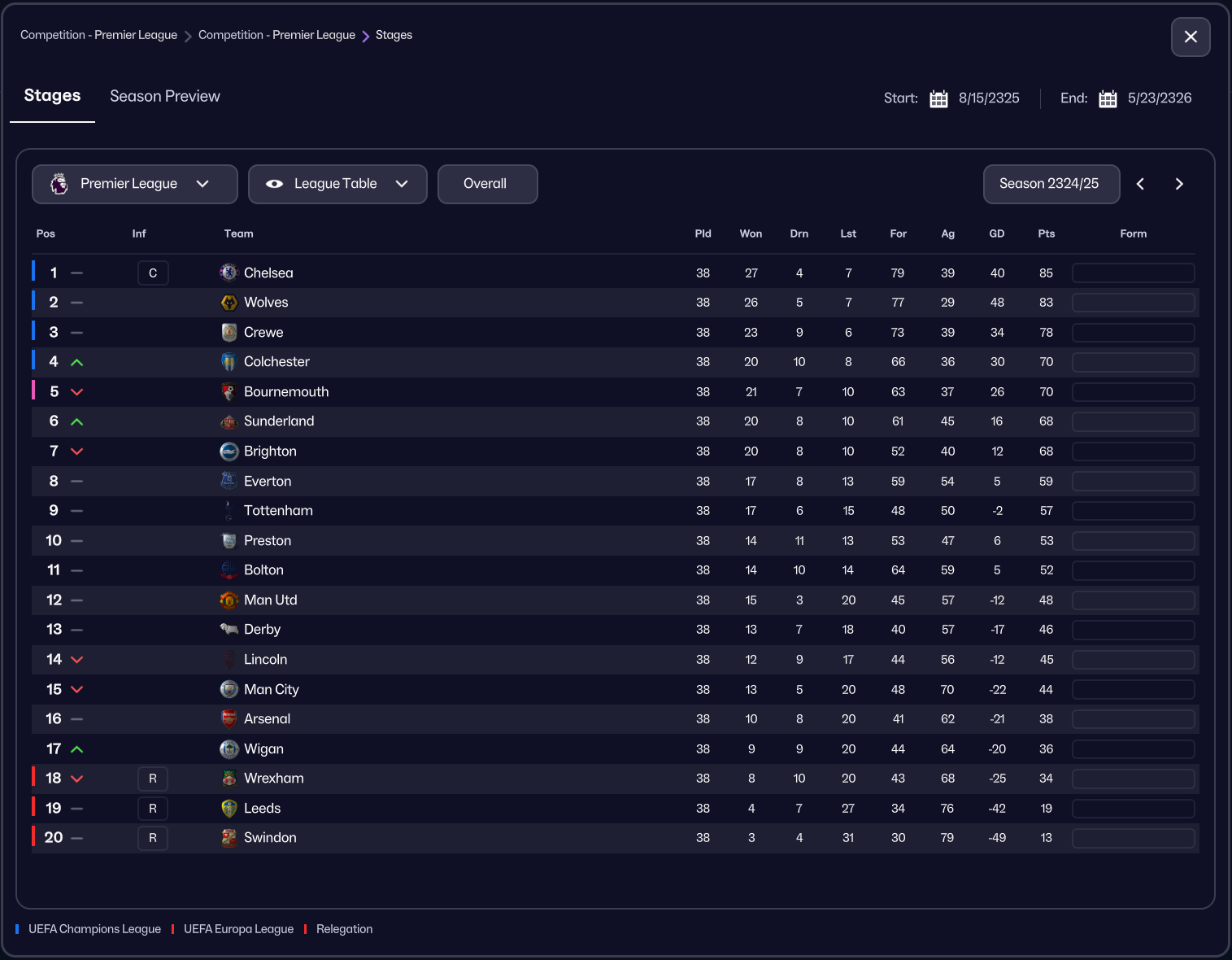The height and width of the screenshot is (960, 1232).
Task: Click the Leeds club badge
Action: (x=229, y=809)
